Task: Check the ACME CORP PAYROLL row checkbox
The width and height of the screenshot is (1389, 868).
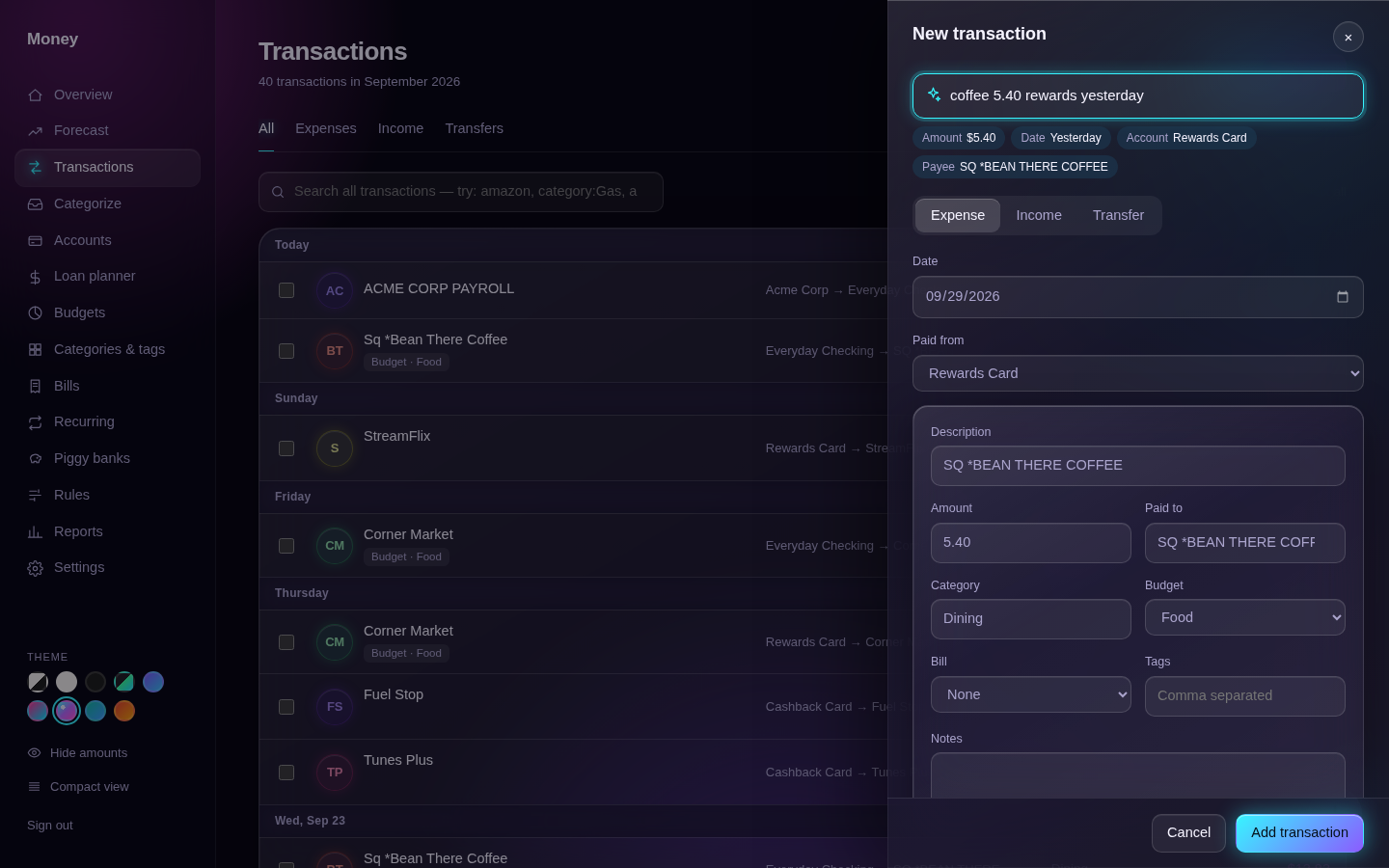Action: 286,290
